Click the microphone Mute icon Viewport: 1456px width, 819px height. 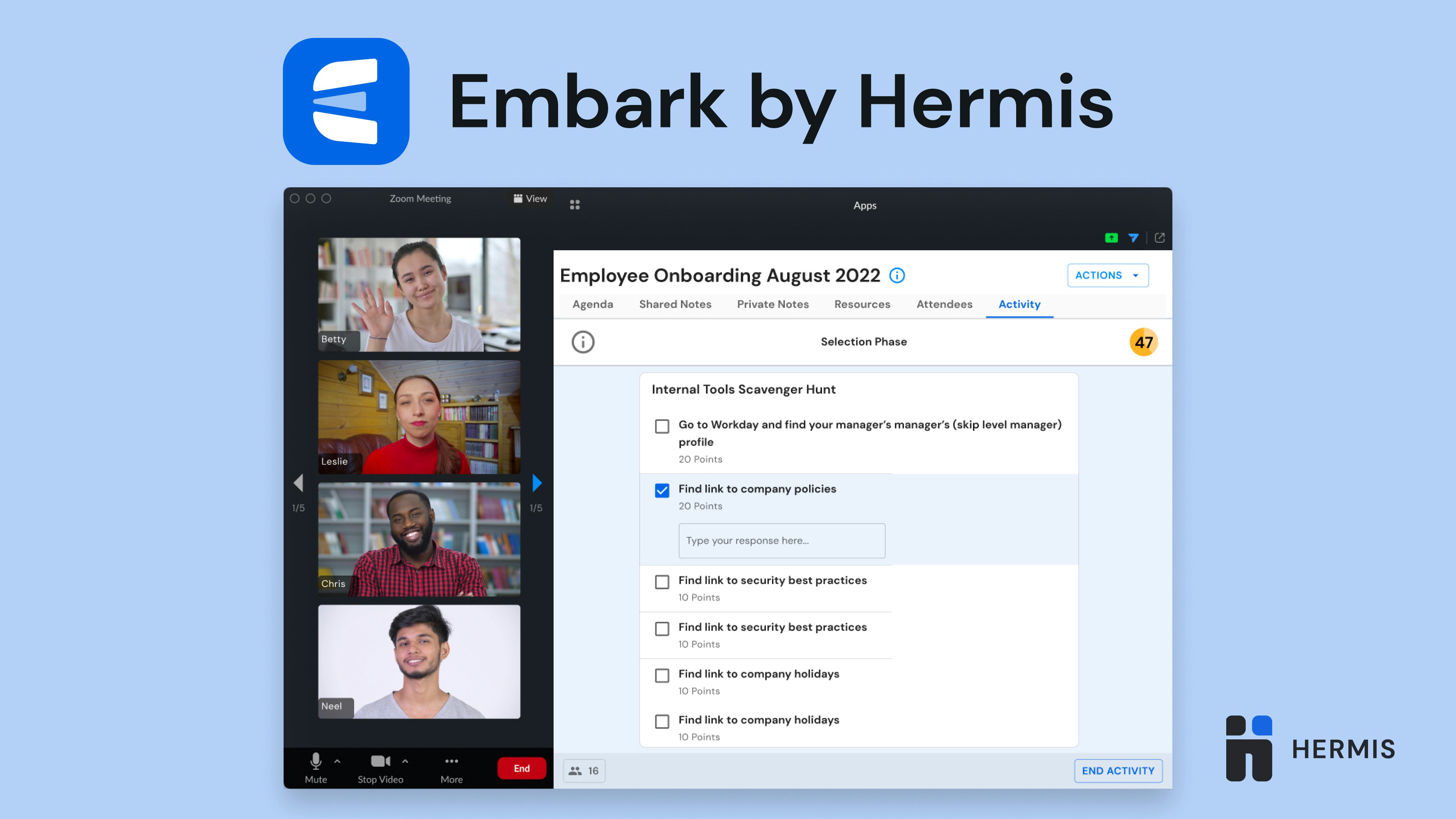tap(315, 761)
